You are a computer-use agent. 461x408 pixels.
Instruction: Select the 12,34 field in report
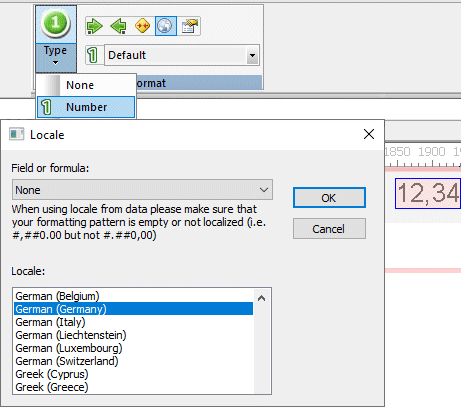428,194
